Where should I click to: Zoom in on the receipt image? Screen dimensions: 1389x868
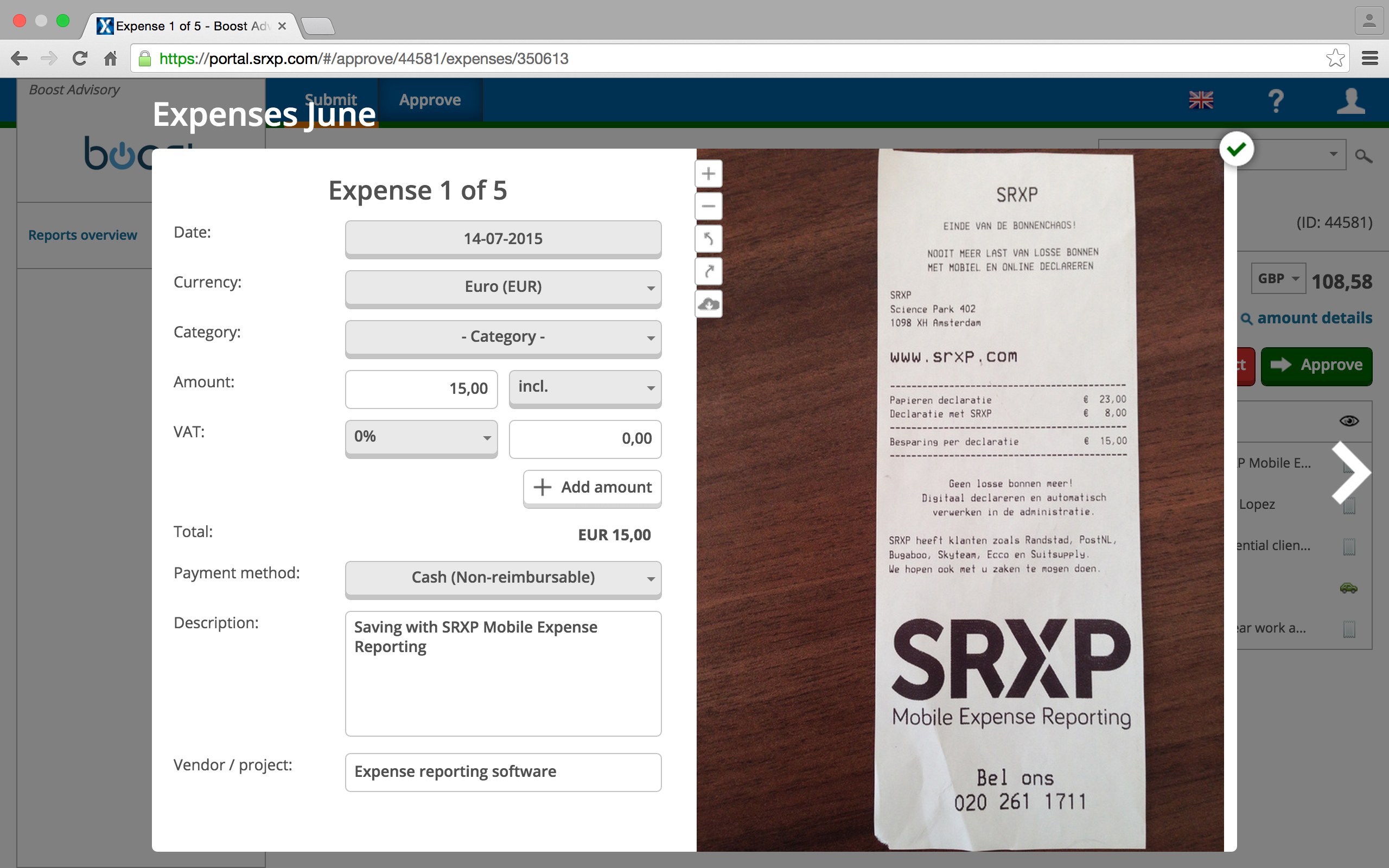[708, 174]
